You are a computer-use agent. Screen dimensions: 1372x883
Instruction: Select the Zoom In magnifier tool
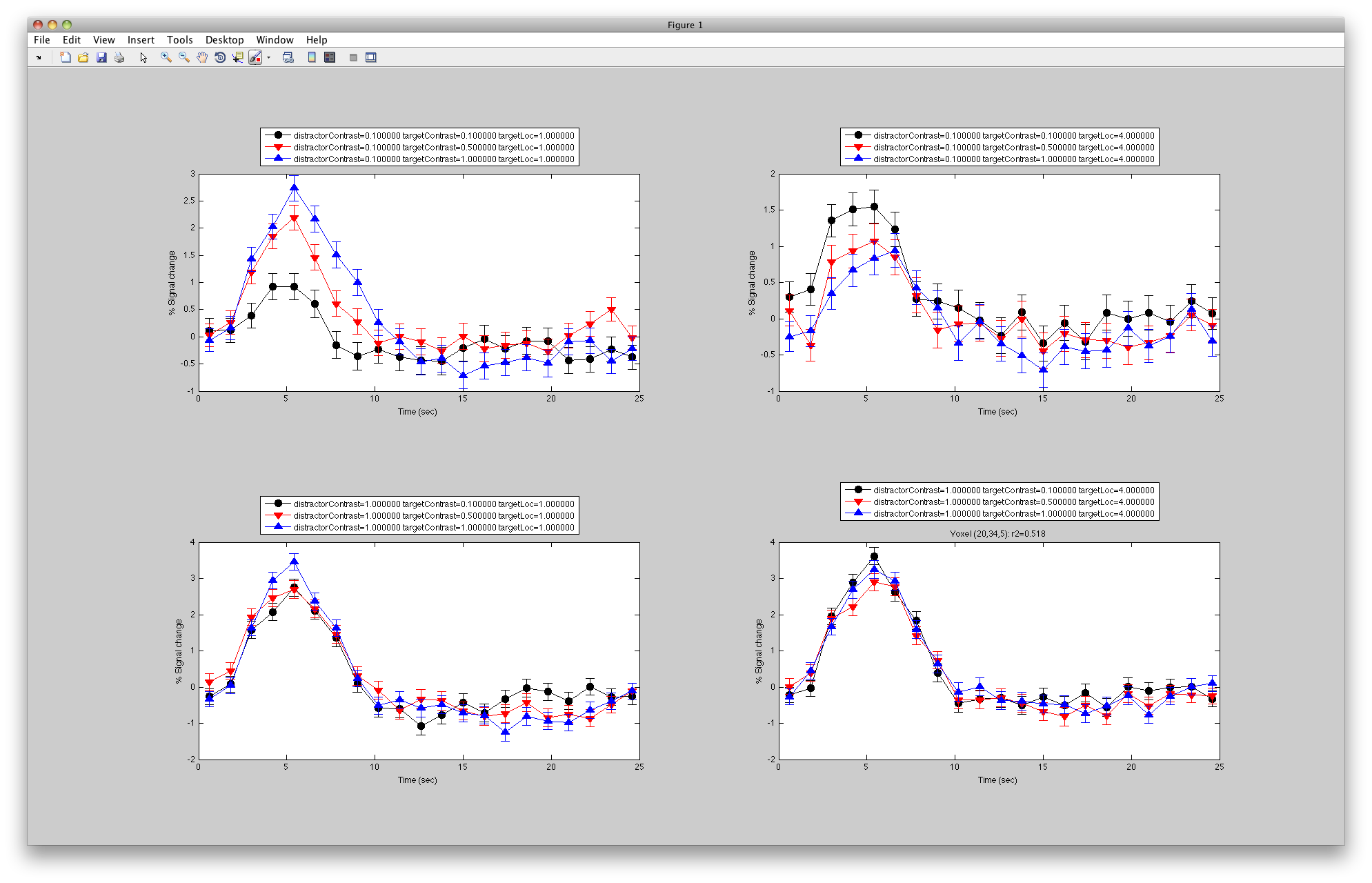pyautogui.click(x=166, y=57)
